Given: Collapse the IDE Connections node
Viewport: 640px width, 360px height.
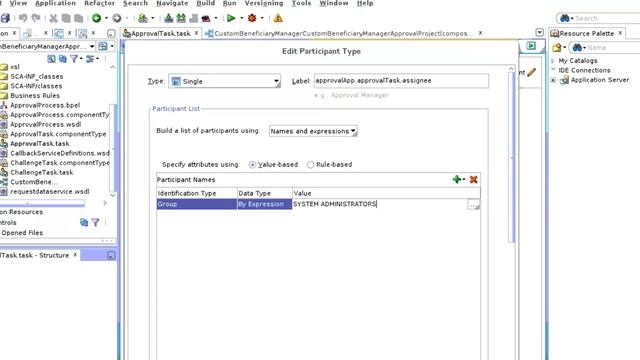Looking at the screenshot, I should [x=553, y=70].
